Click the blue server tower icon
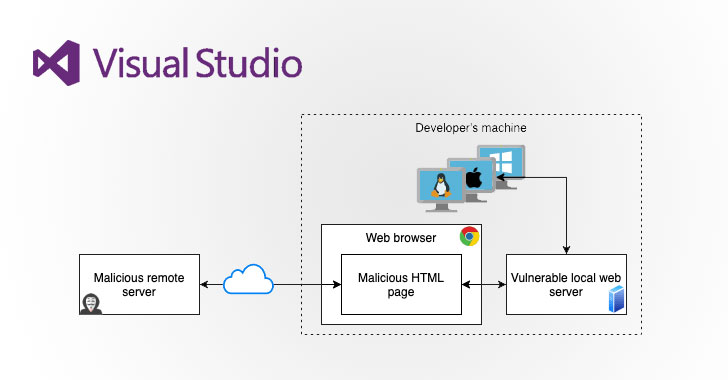The image size is (728, 380). [x=617, y=299]
